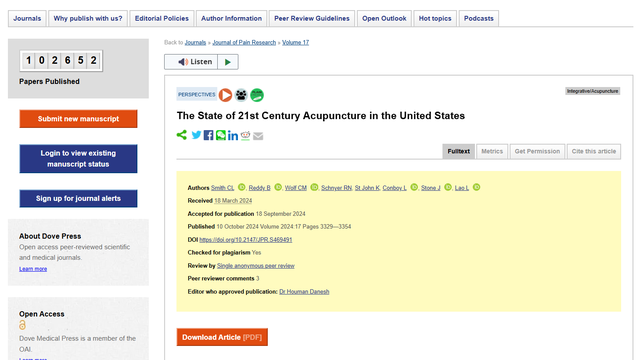
Task: Open the Peer Review Guidelines menu
Action: (x=312, y=18)
